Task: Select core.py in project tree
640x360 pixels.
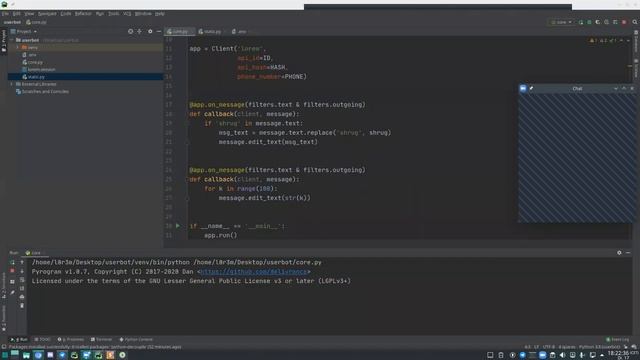Action: pos(35,62)
